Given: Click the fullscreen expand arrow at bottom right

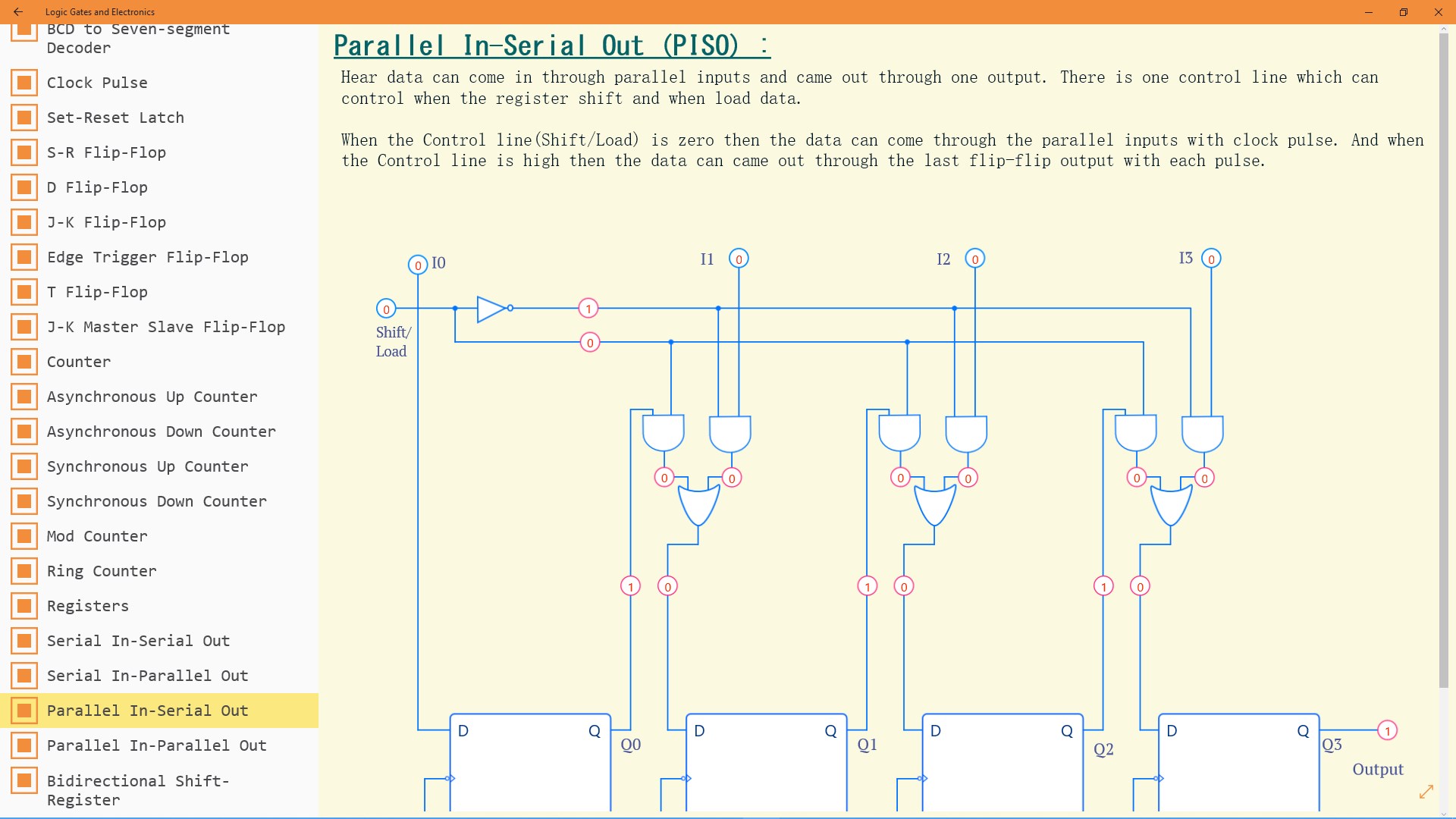Looking at the screenshot, I should 1426,792.
